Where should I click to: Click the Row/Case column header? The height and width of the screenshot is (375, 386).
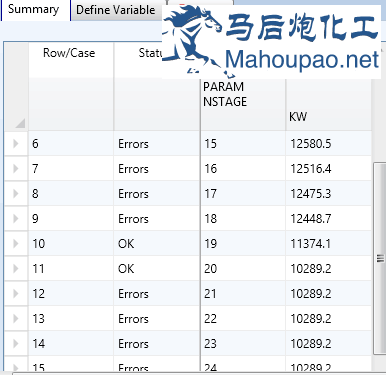pyautogui.click(x=71, y=60)
